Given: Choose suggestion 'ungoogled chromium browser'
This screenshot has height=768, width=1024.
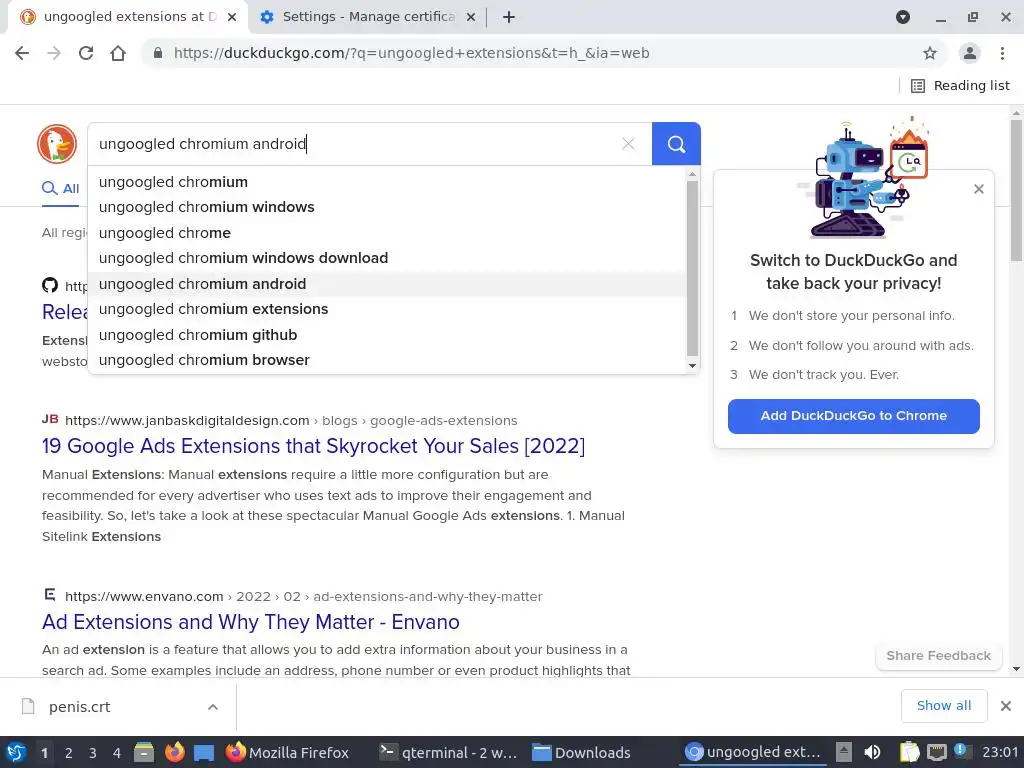Looking at the screenshot, I should (387, 360).
